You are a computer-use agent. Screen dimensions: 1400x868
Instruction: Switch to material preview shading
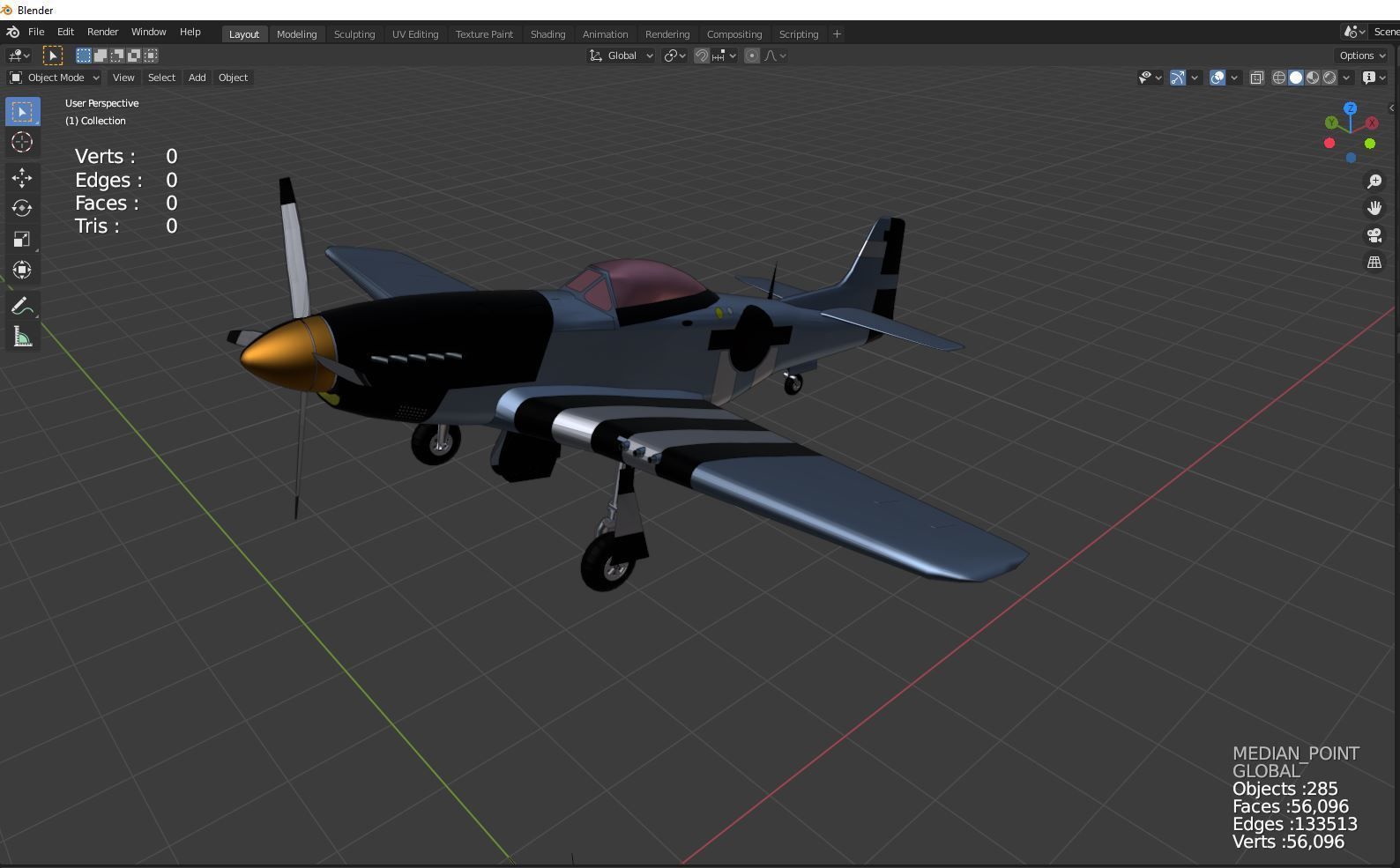coord(1313,78)
